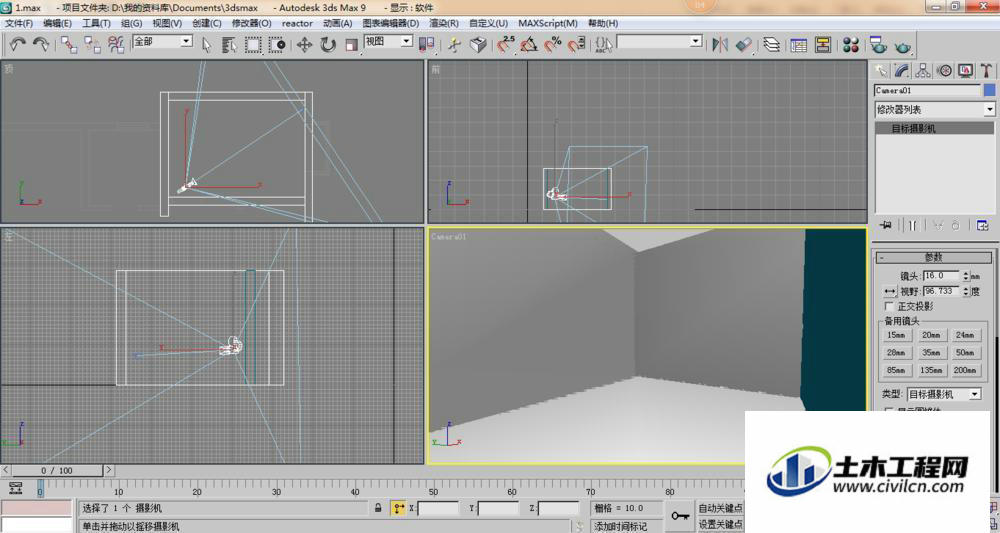The height and width of the screenshot is (533, 1000).
Task: Toggle Percent Snap icon
Action: coord(552,45)
